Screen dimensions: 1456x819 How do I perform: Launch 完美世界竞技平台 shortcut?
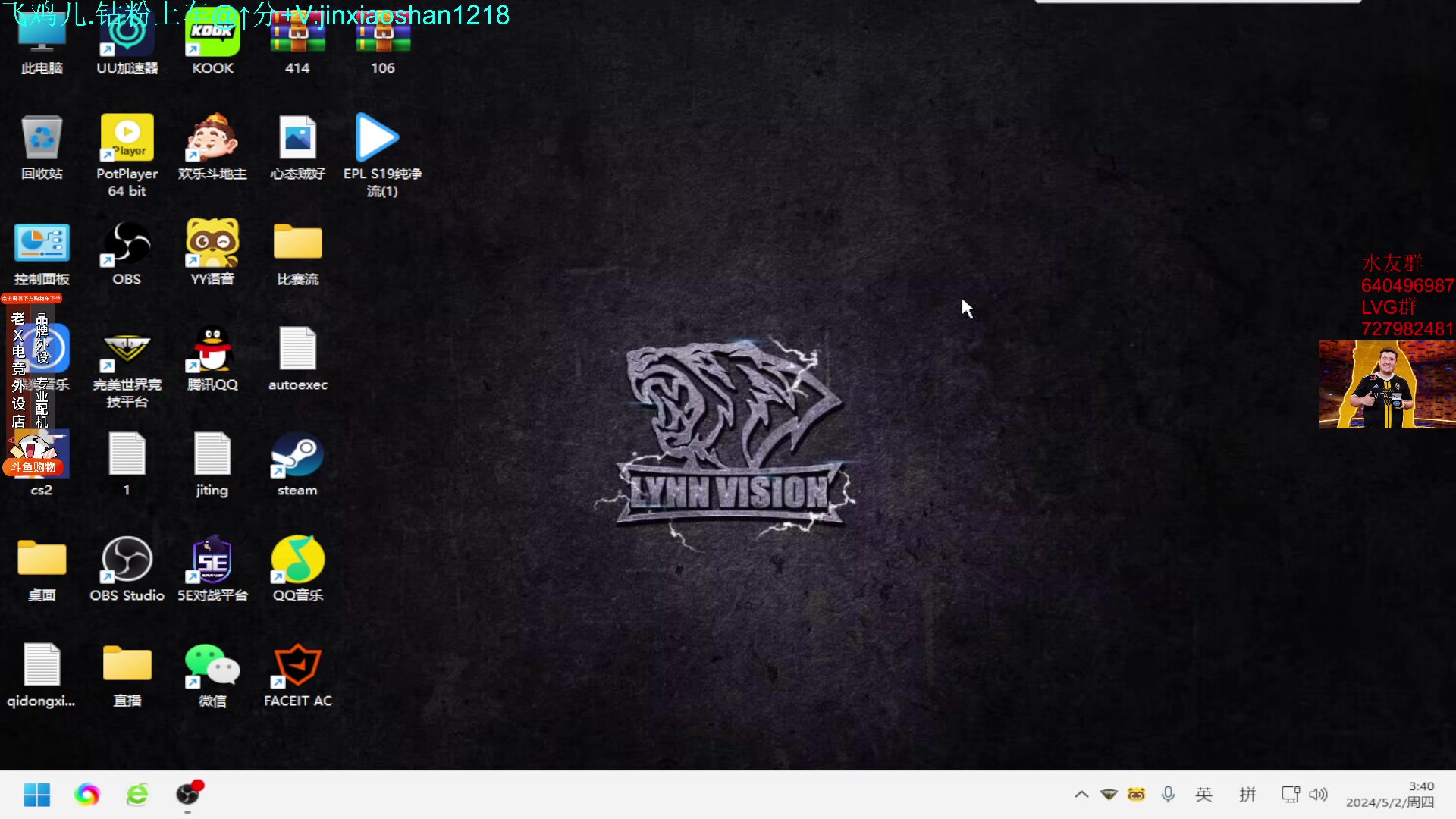coord(127,368)
